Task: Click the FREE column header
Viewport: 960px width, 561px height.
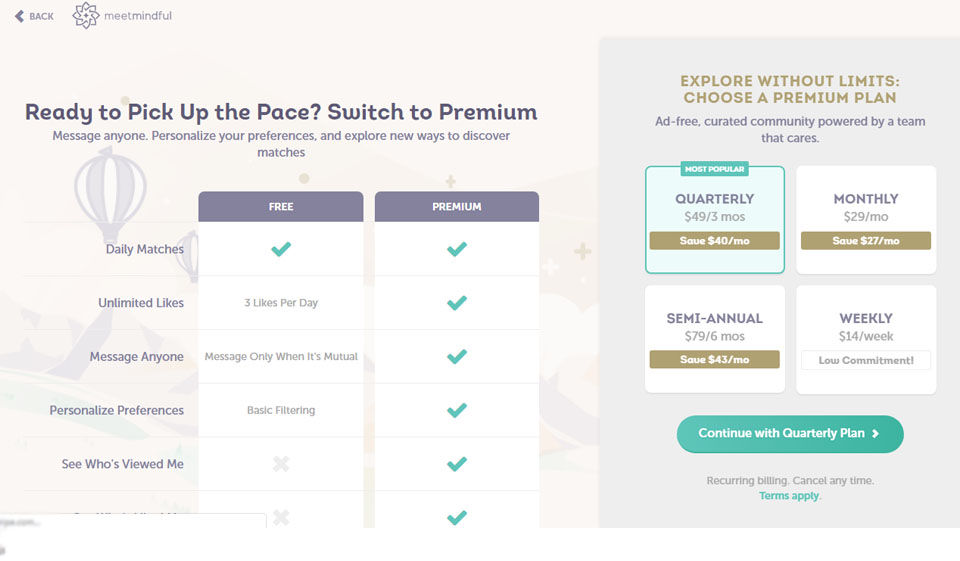Action: pyautogui.click(x=281, y=207)
